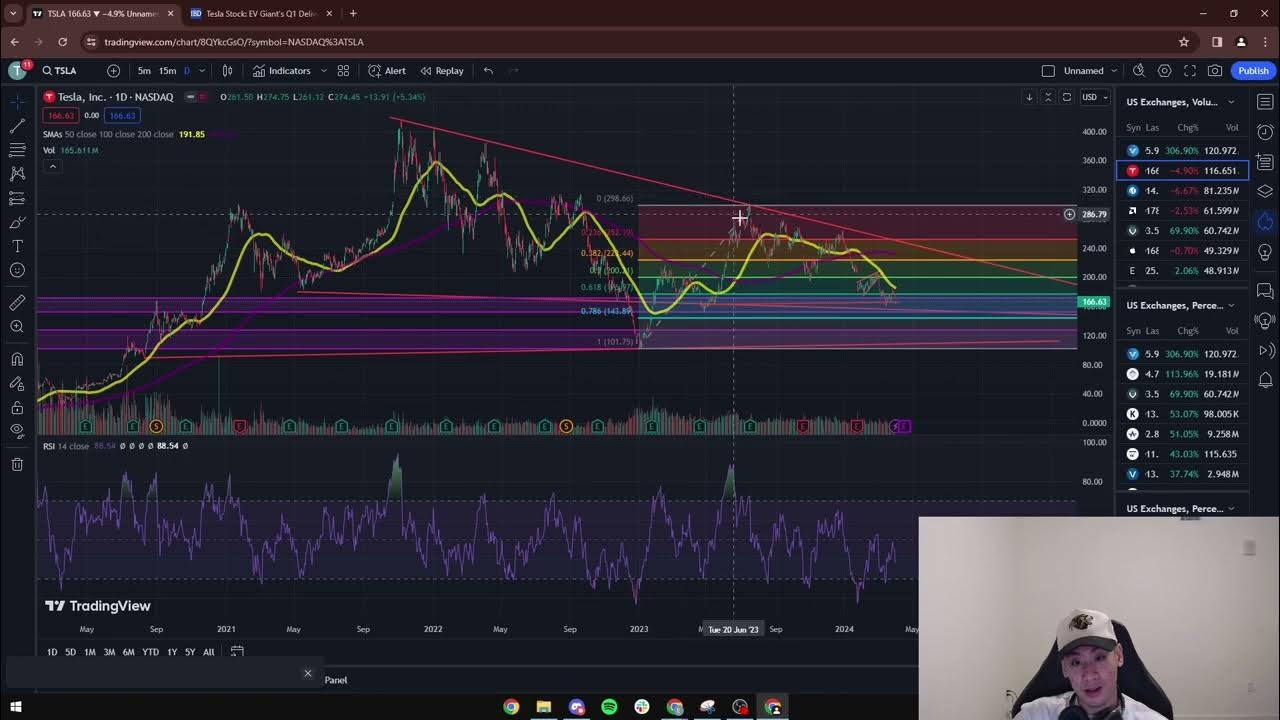Open the quick search icon
Viewport: 1280px width, 720px height.
[1139, 71]
